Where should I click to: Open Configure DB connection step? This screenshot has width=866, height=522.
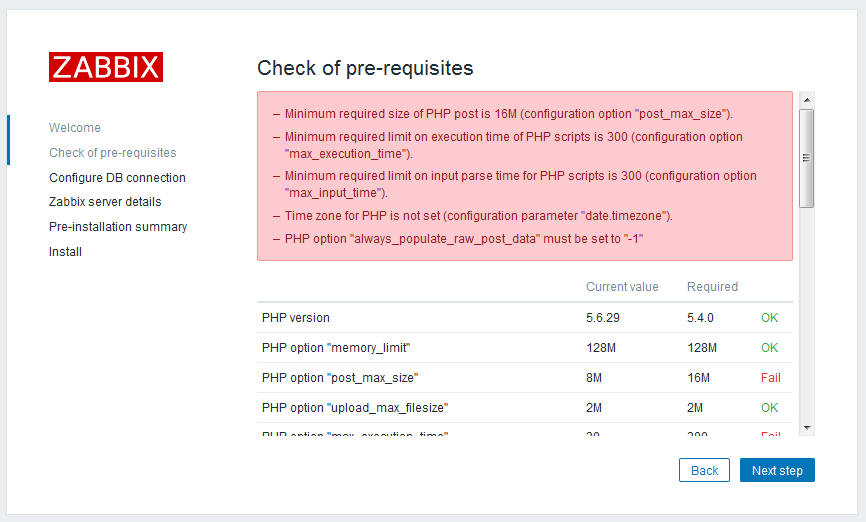click(117, 177)
